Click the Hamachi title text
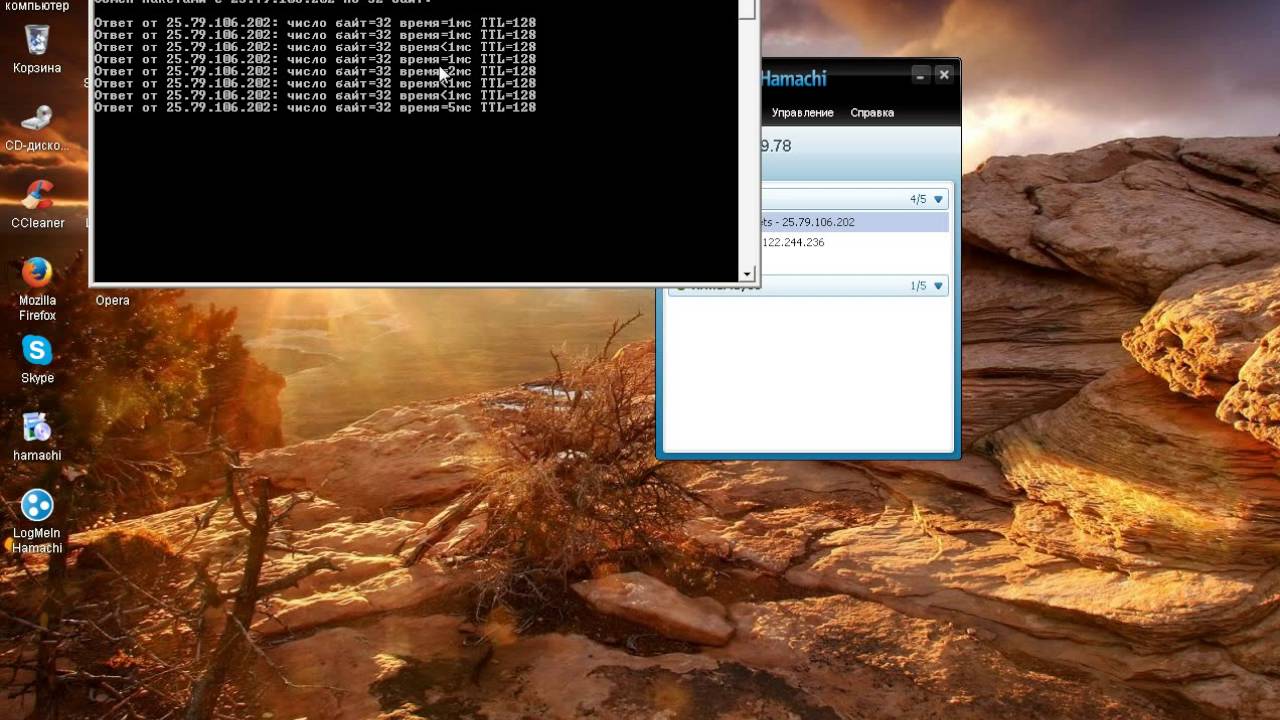This screenshot has height=720, width=1280. (793, 78)
